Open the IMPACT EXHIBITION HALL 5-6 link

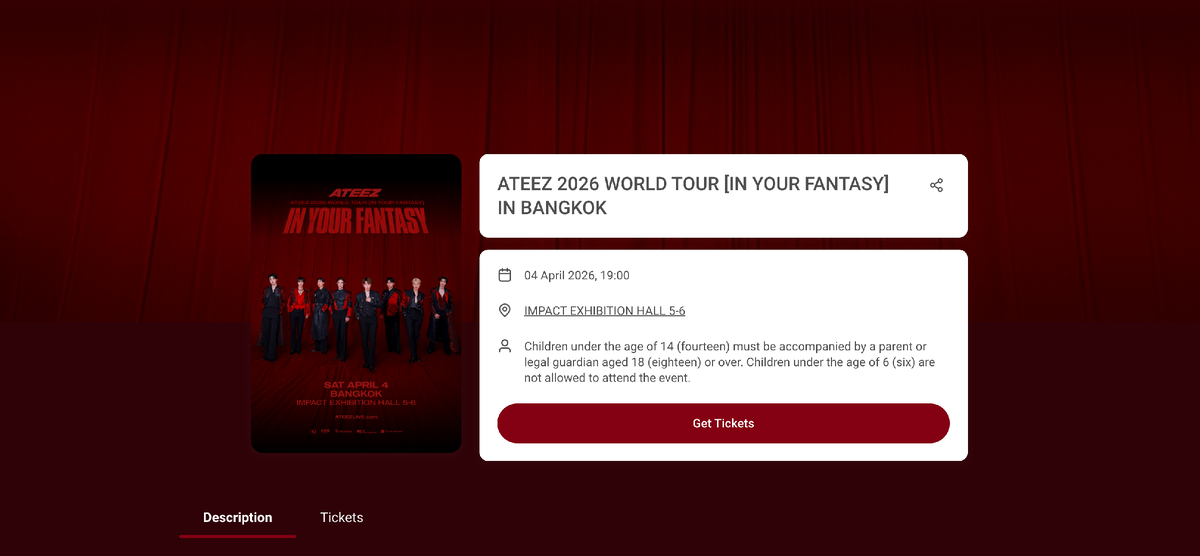(x=604, y=311)
